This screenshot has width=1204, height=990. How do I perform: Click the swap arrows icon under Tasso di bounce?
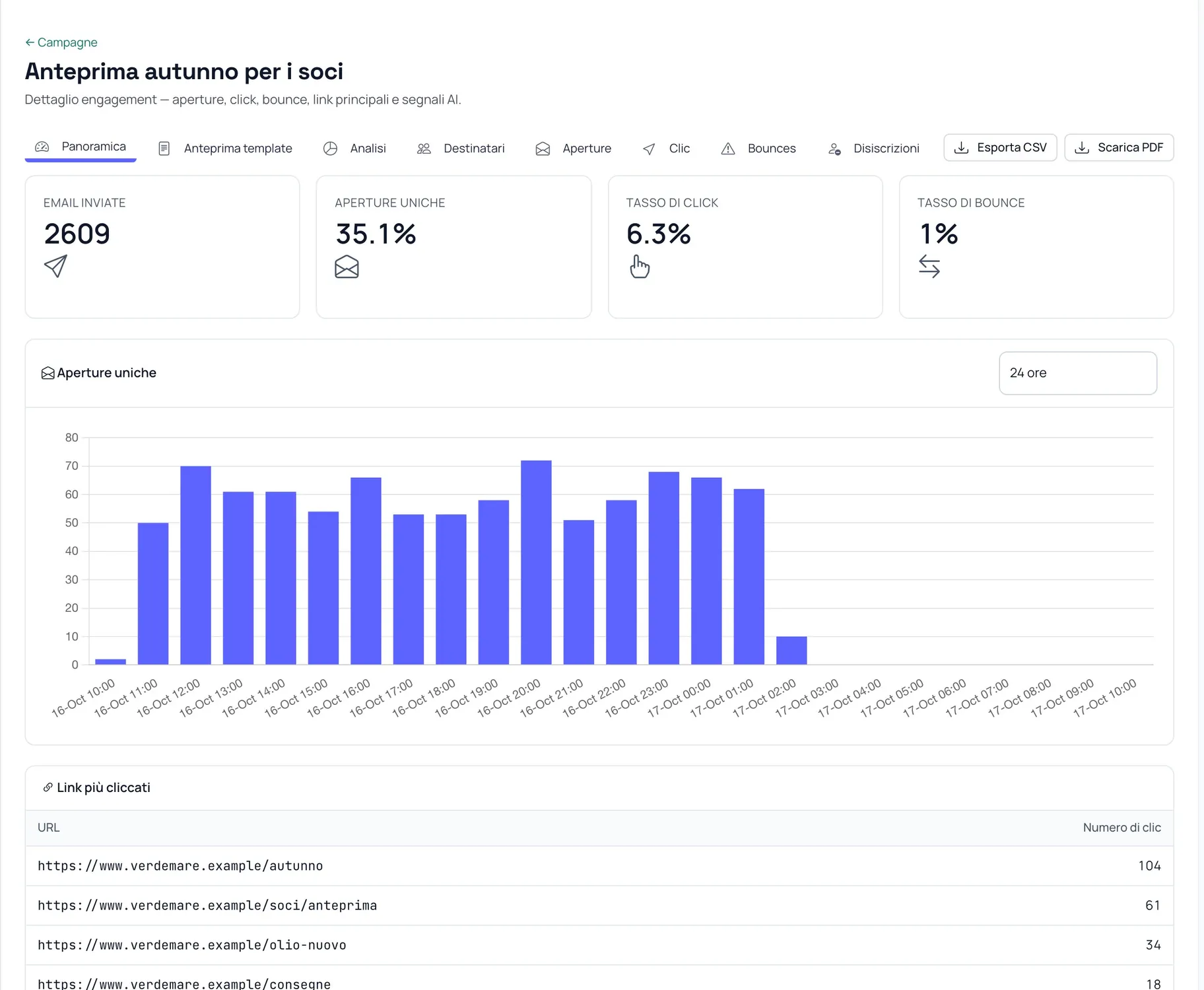coord(929,267)
